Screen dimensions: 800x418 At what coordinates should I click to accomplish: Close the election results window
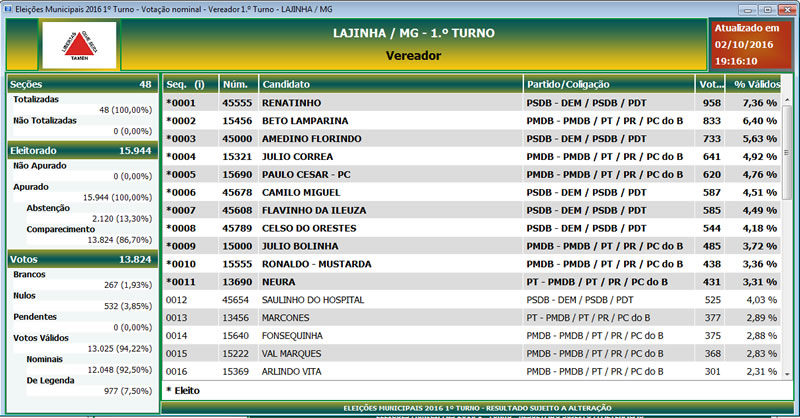tap(786, 10)
